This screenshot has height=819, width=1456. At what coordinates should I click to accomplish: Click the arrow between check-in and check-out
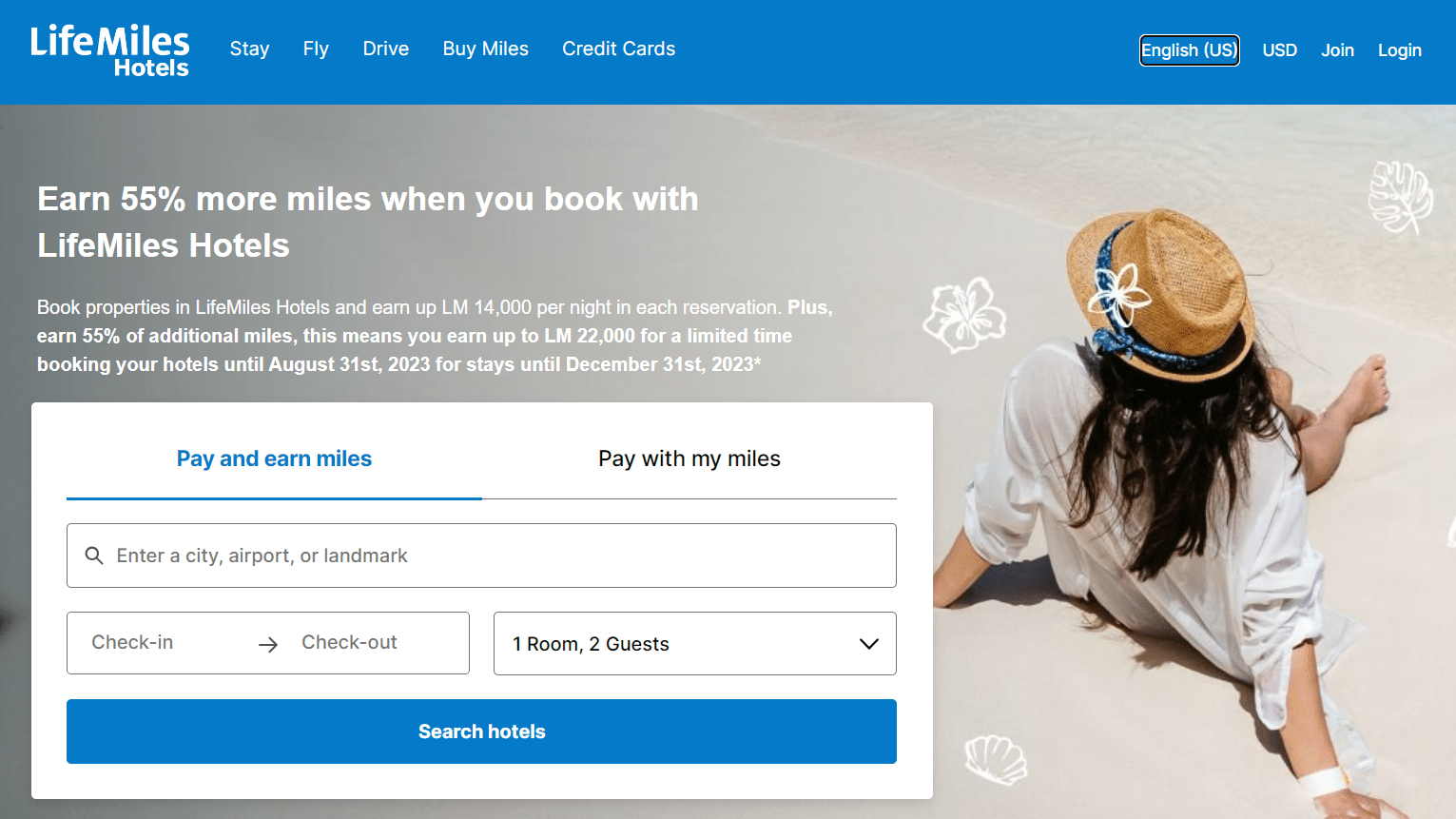268,645
